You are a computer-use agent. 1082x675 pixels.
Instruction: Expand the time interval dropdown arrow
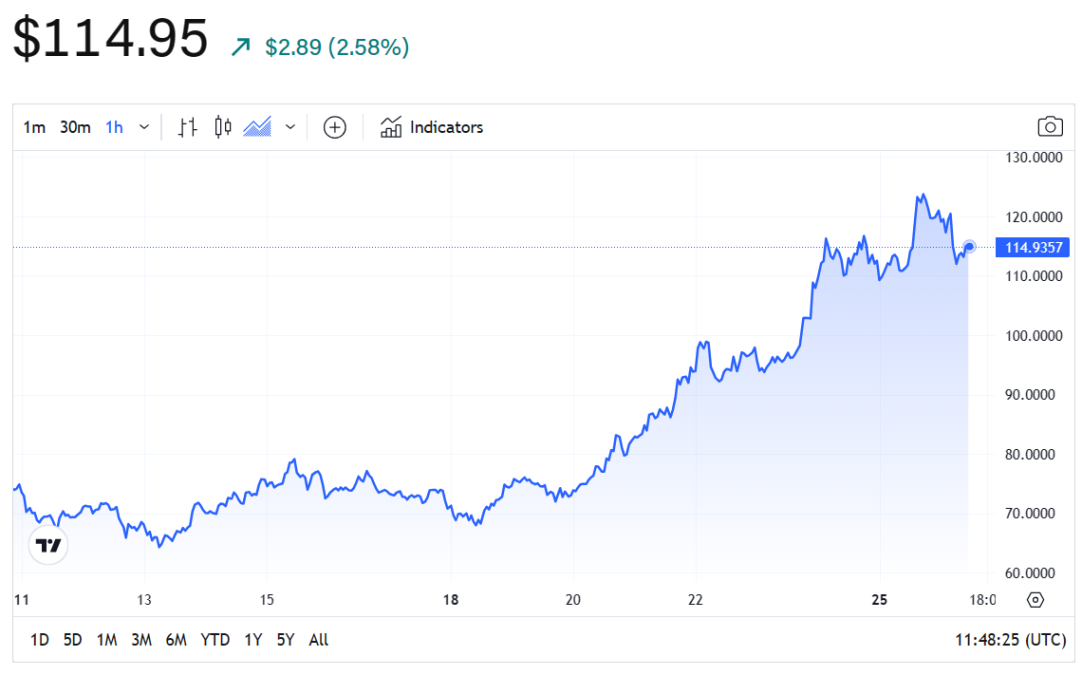pos(144,127)
